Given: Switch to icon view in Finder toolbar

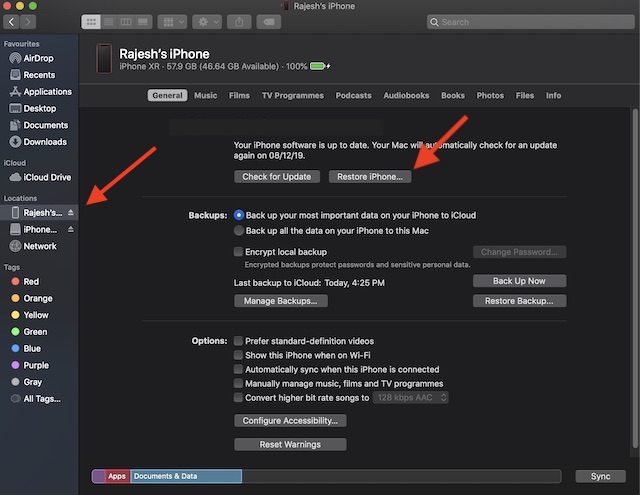Looking at the screenshot, I should [91, 22].
